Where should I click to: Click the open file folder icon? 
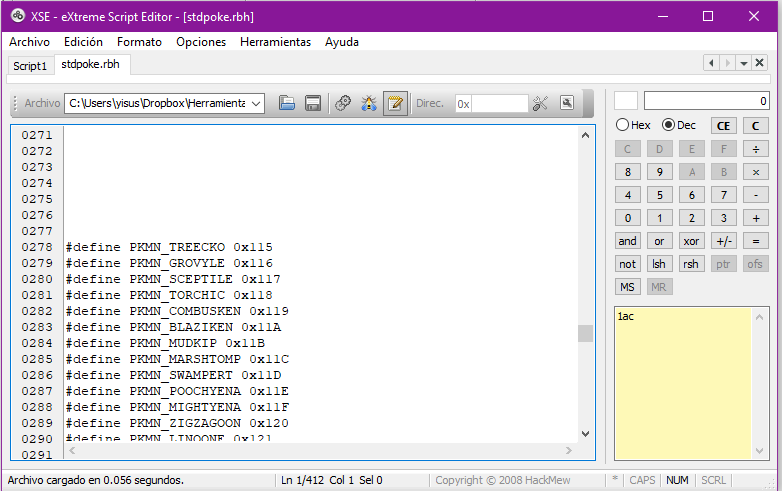coord(287,103)
